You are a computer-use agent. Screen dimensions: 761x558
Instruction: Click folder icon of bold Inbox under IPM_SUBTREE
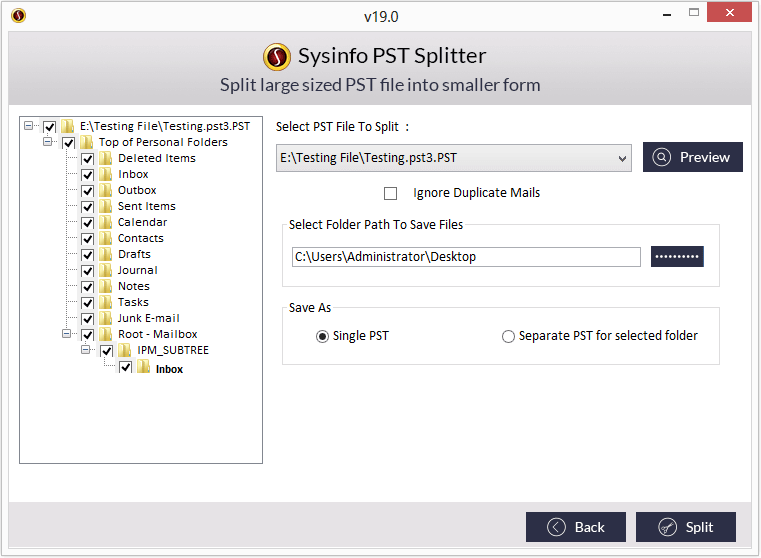tap(143, 367)
